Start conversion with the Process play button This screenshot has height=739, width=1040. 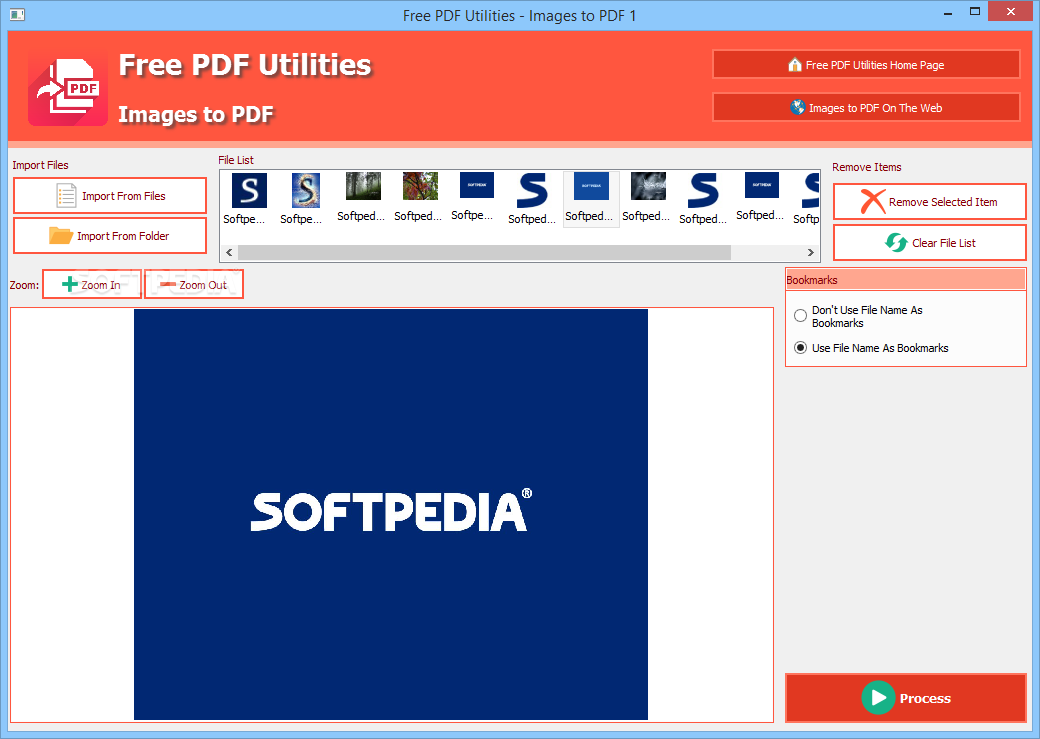tap(905, 698)
